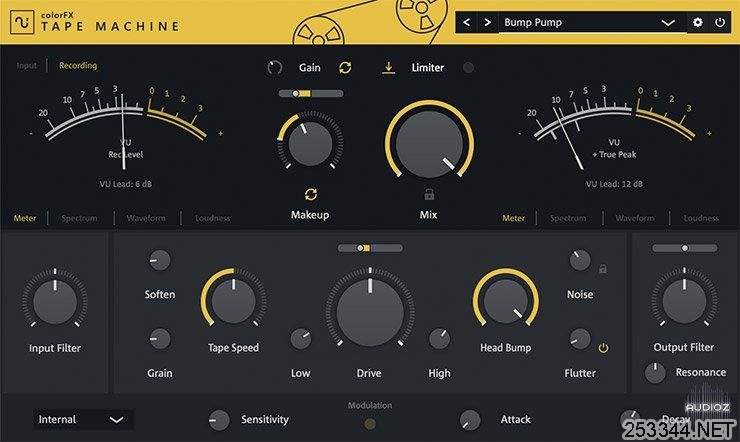Viewport: 740px width, 442px height.
Task: Click the "VU Lead: 12 dB" value
Action: coord(614,184)
